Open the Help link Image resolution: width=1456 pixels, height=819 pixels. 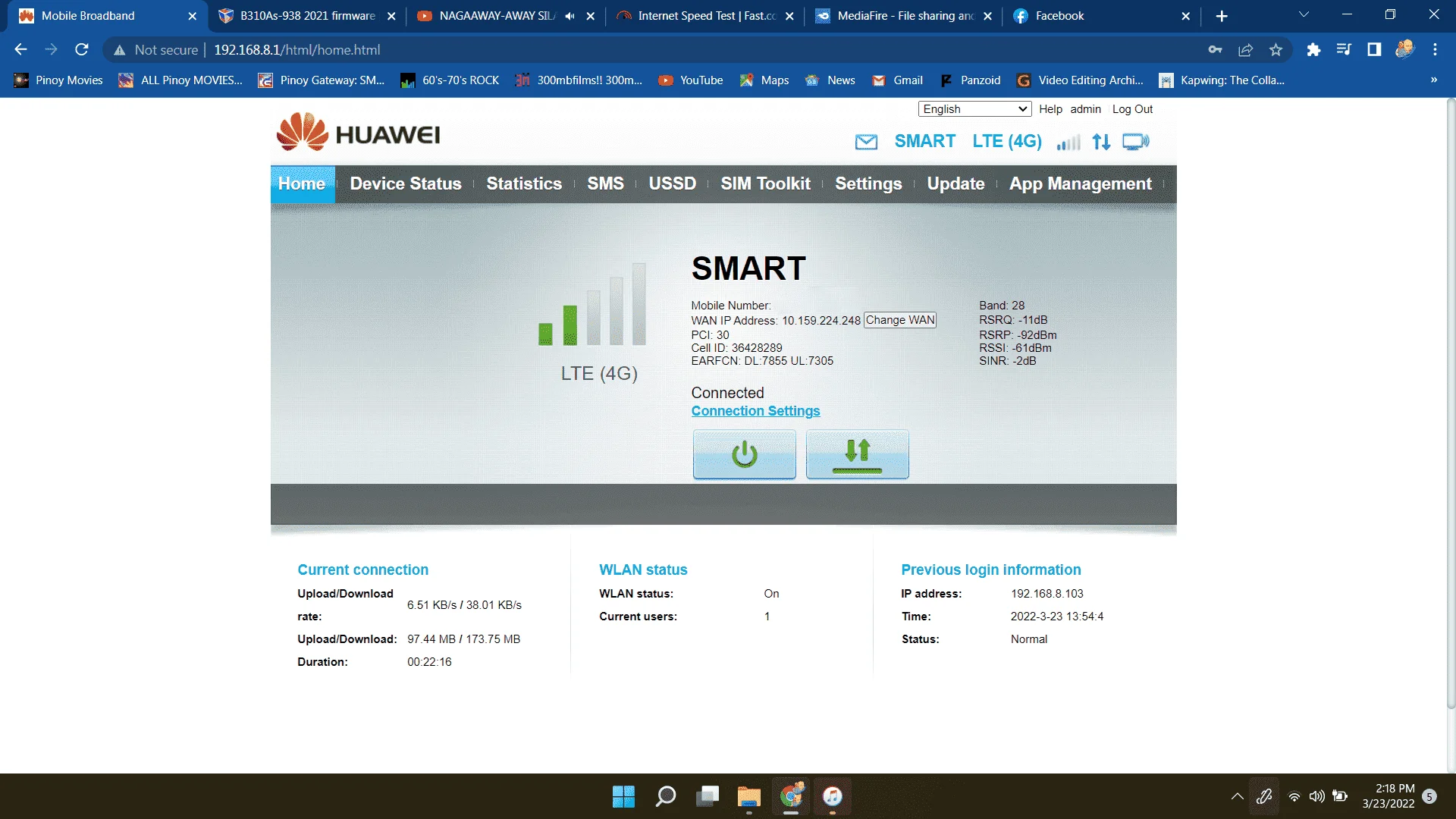(1050, 109)
